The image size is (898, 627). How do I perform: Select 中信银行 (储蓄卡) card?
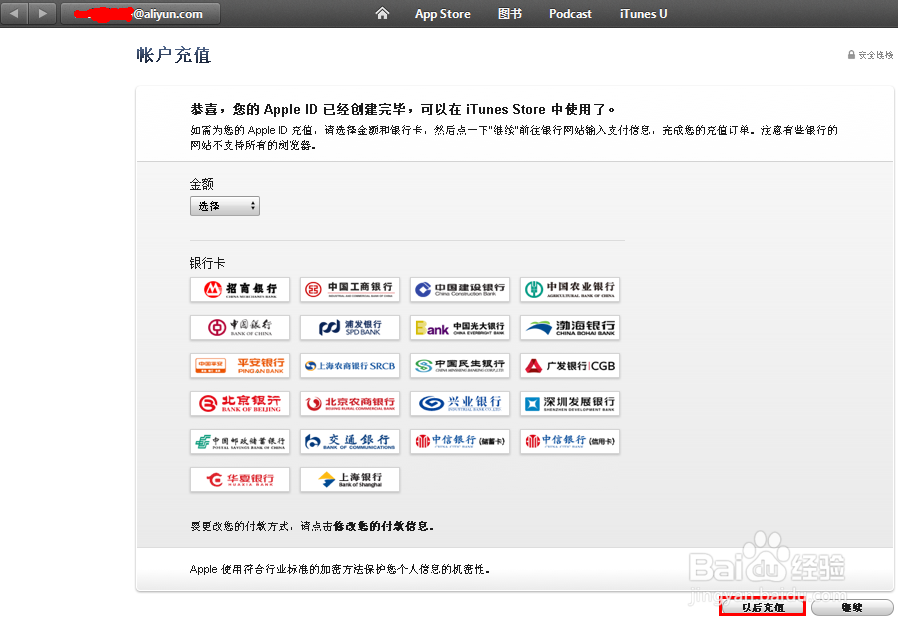point(460,441)
